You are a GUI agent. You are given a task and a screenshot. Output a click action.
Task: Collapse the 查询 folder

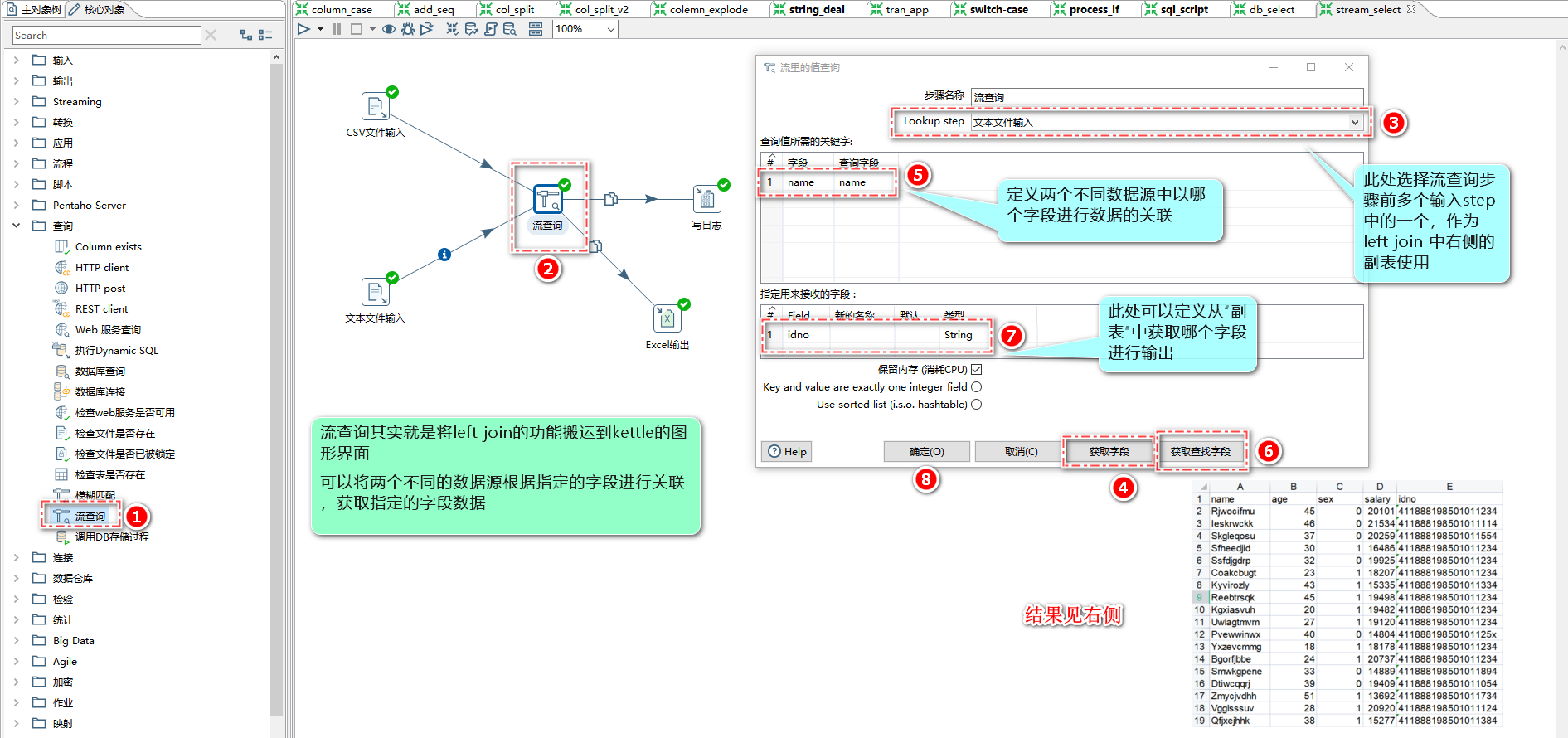(x=17, y=226)
